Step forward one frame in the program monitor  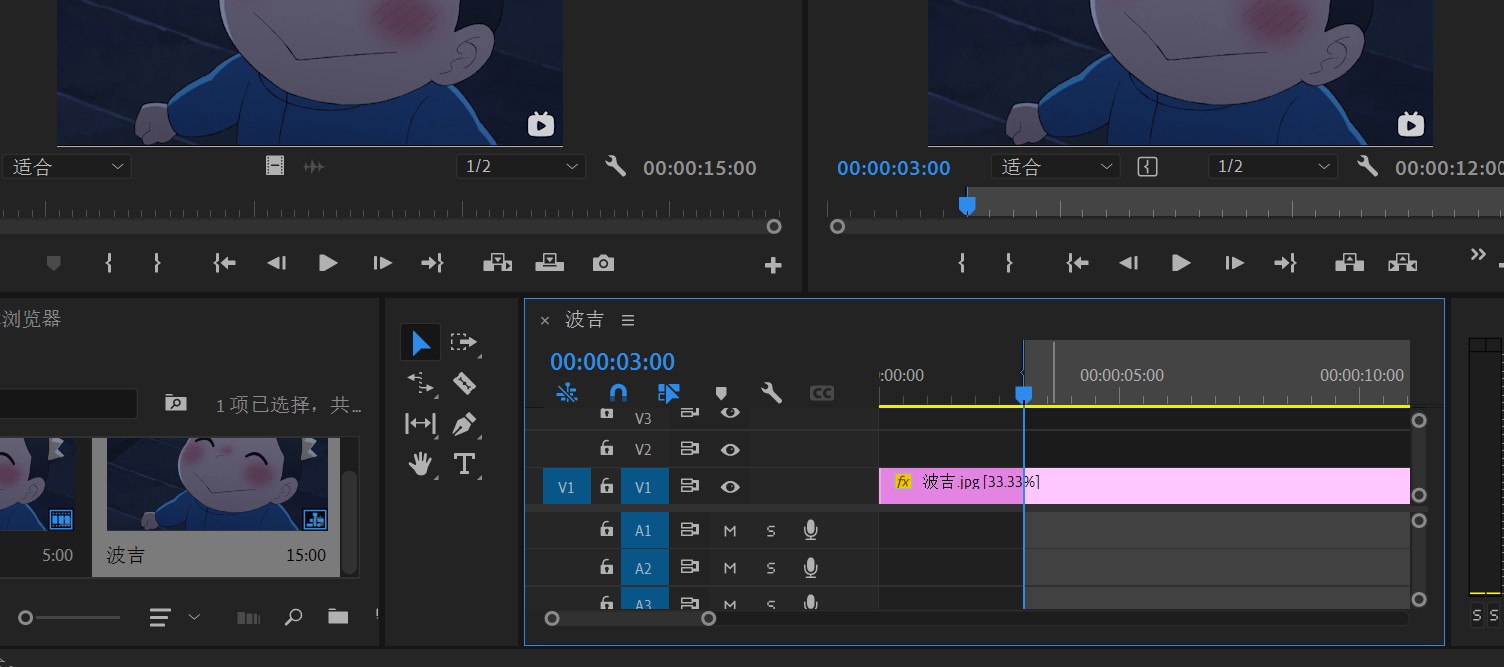pyautogui.click(x=1234, y=263)
